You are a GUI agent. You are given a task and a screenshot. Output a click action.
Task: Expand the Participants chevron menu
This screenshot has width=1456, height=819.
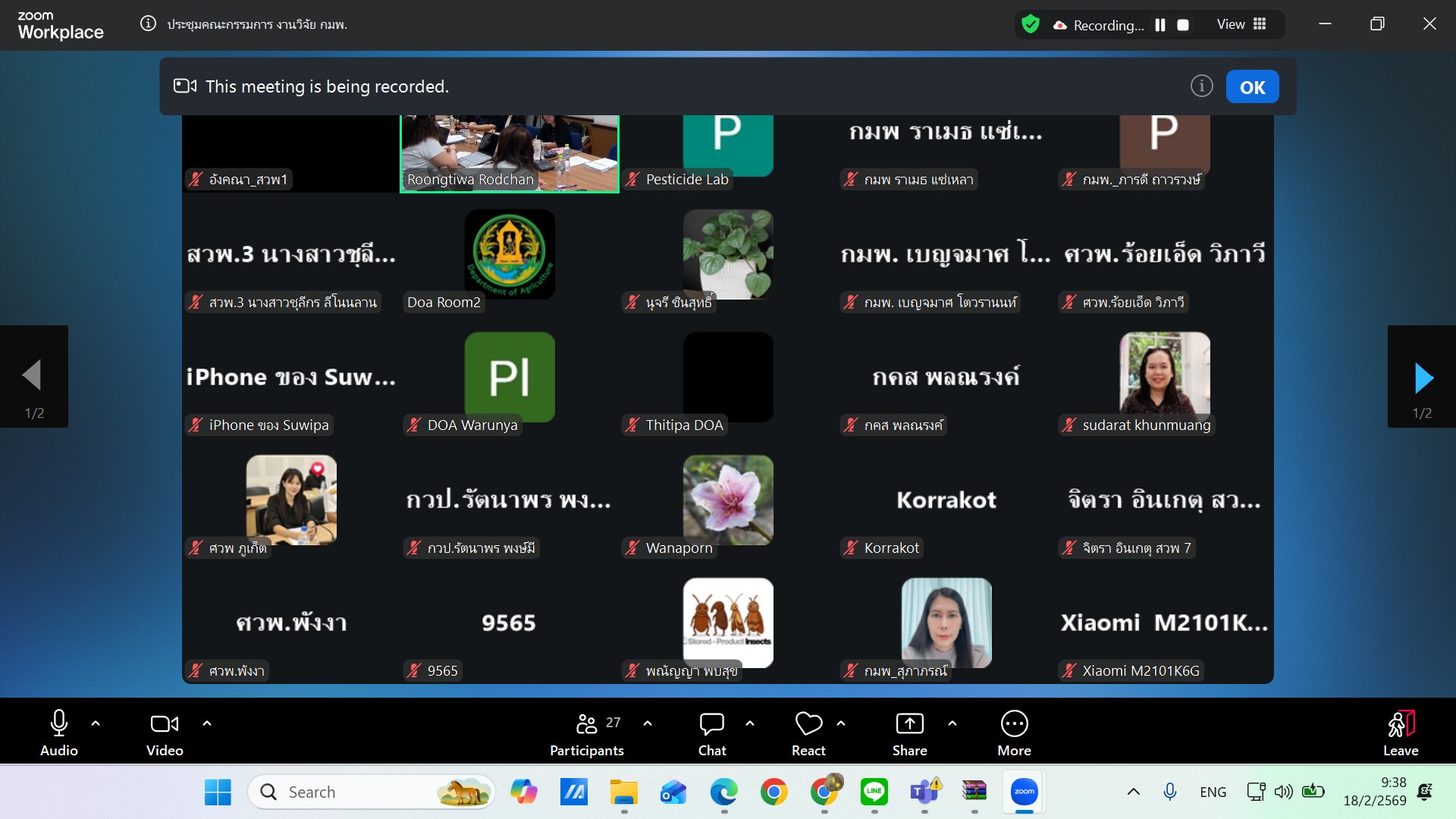(648, 723)
